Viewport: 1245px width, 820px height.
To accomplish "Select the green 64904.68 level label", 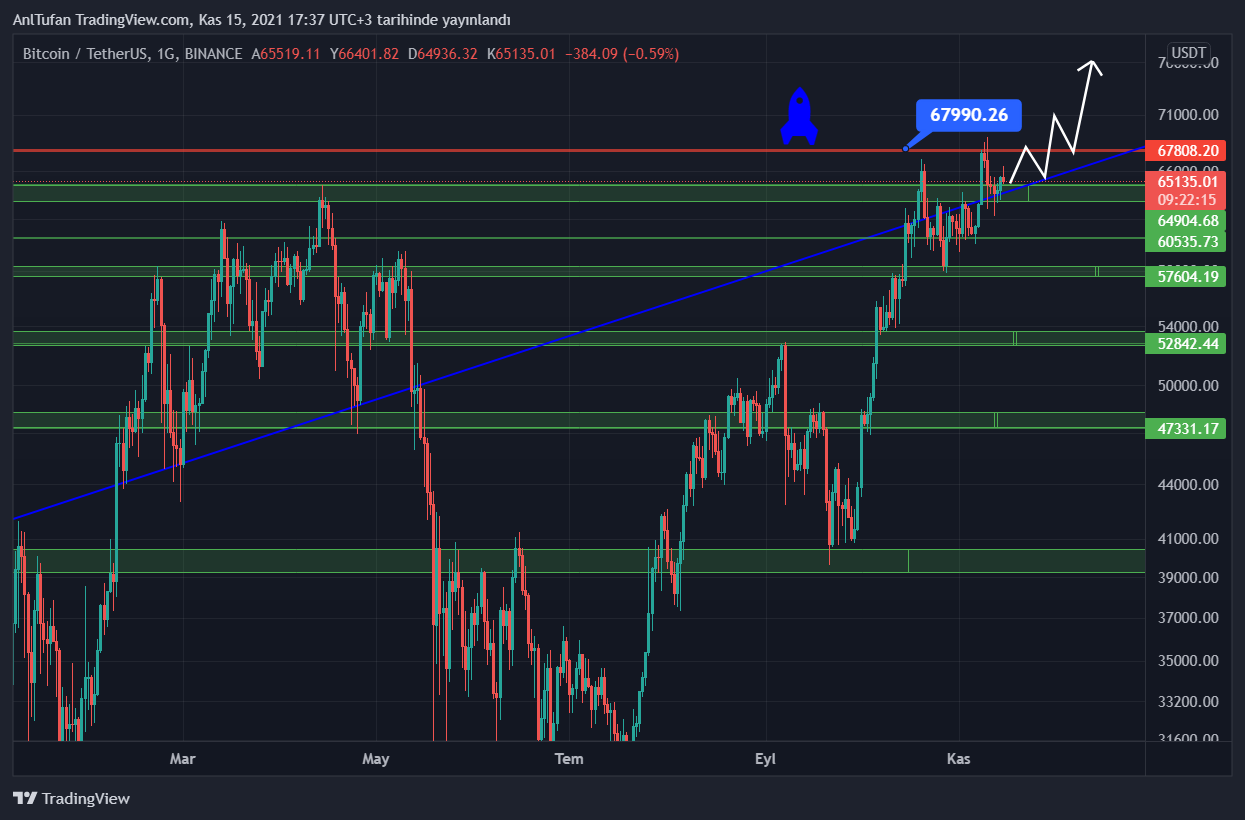I will pos(1186,220).
